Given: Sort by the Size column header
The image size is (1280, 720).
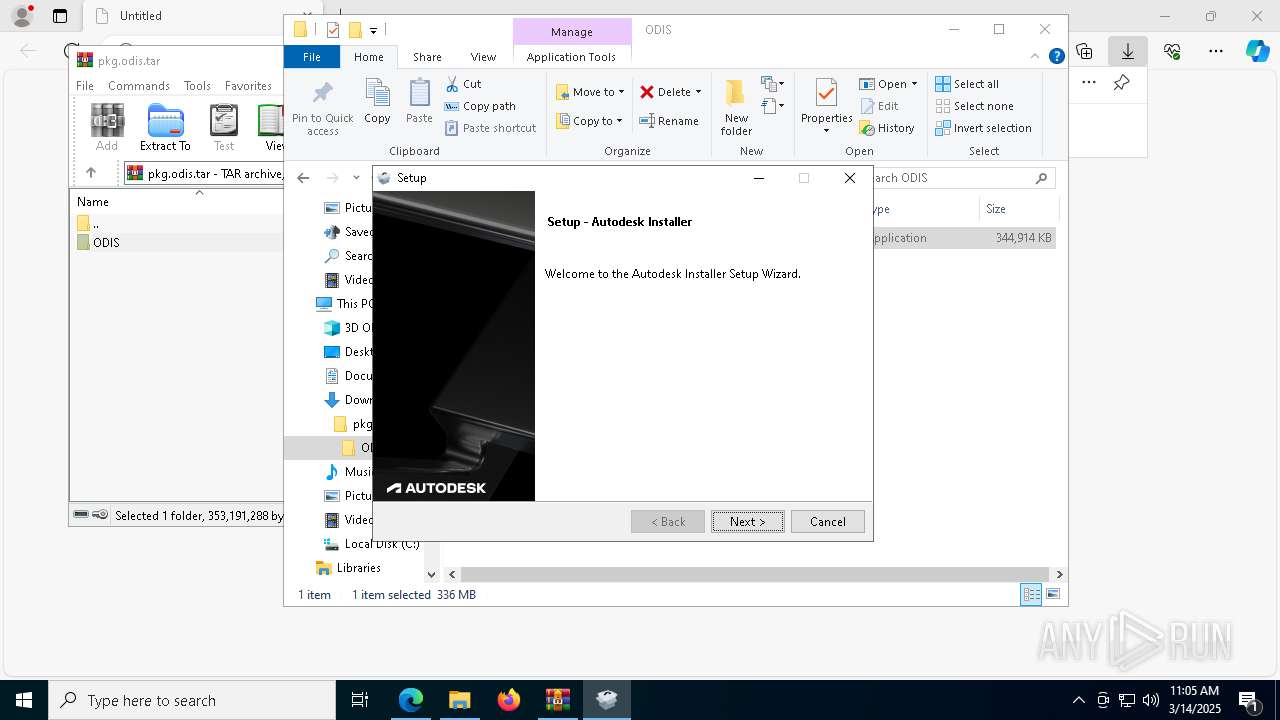Looking at the screenshot, I should click(1019, 209).
